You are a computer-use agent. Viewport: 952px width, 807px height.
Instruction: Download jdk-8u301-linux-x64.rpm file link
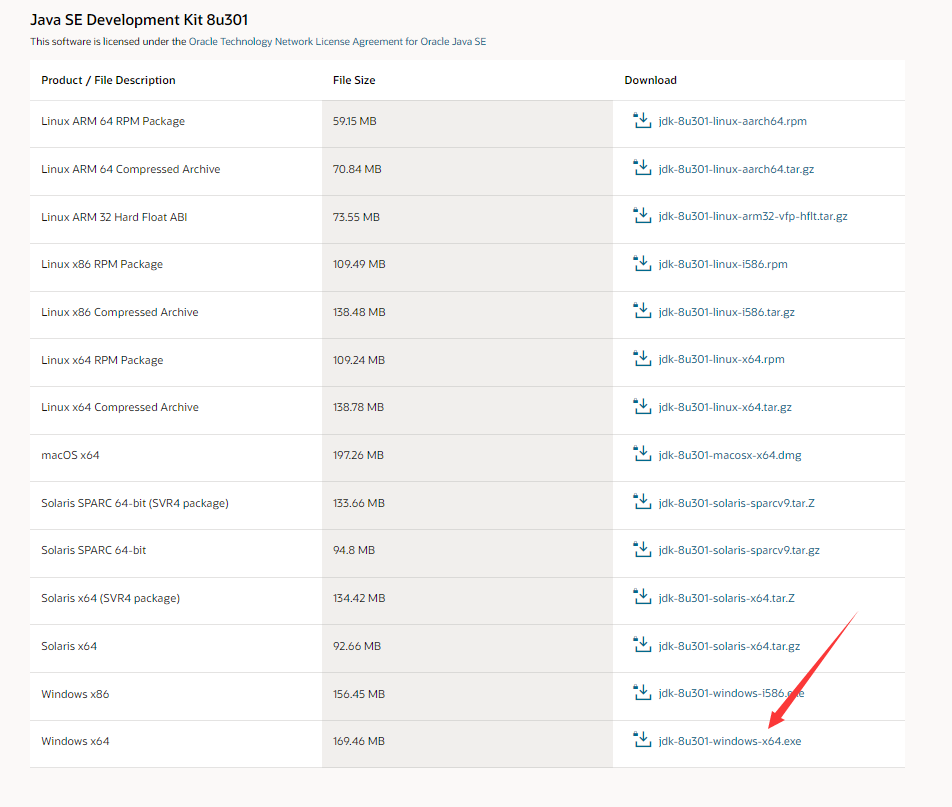point(721,359)
